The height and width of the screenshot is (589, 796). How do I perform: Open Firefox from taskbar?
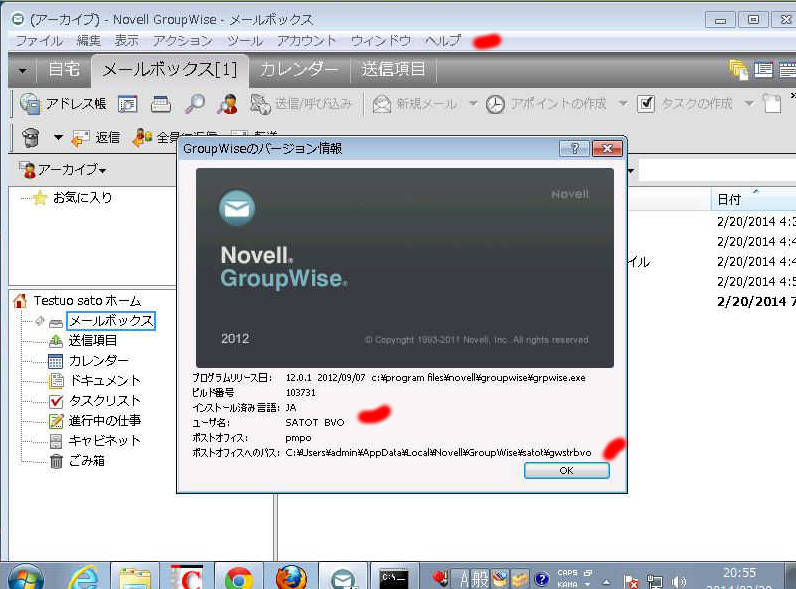point(291,577)
